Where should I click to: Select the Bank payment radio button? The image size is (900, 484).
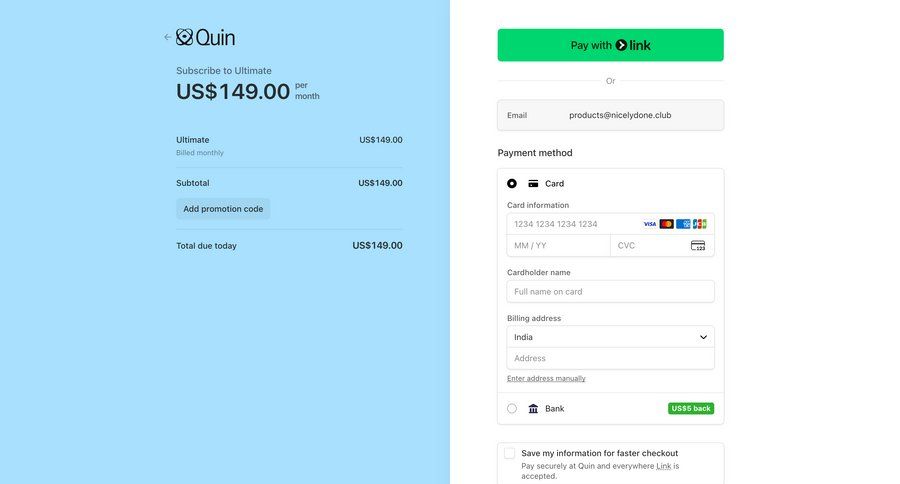512,409
